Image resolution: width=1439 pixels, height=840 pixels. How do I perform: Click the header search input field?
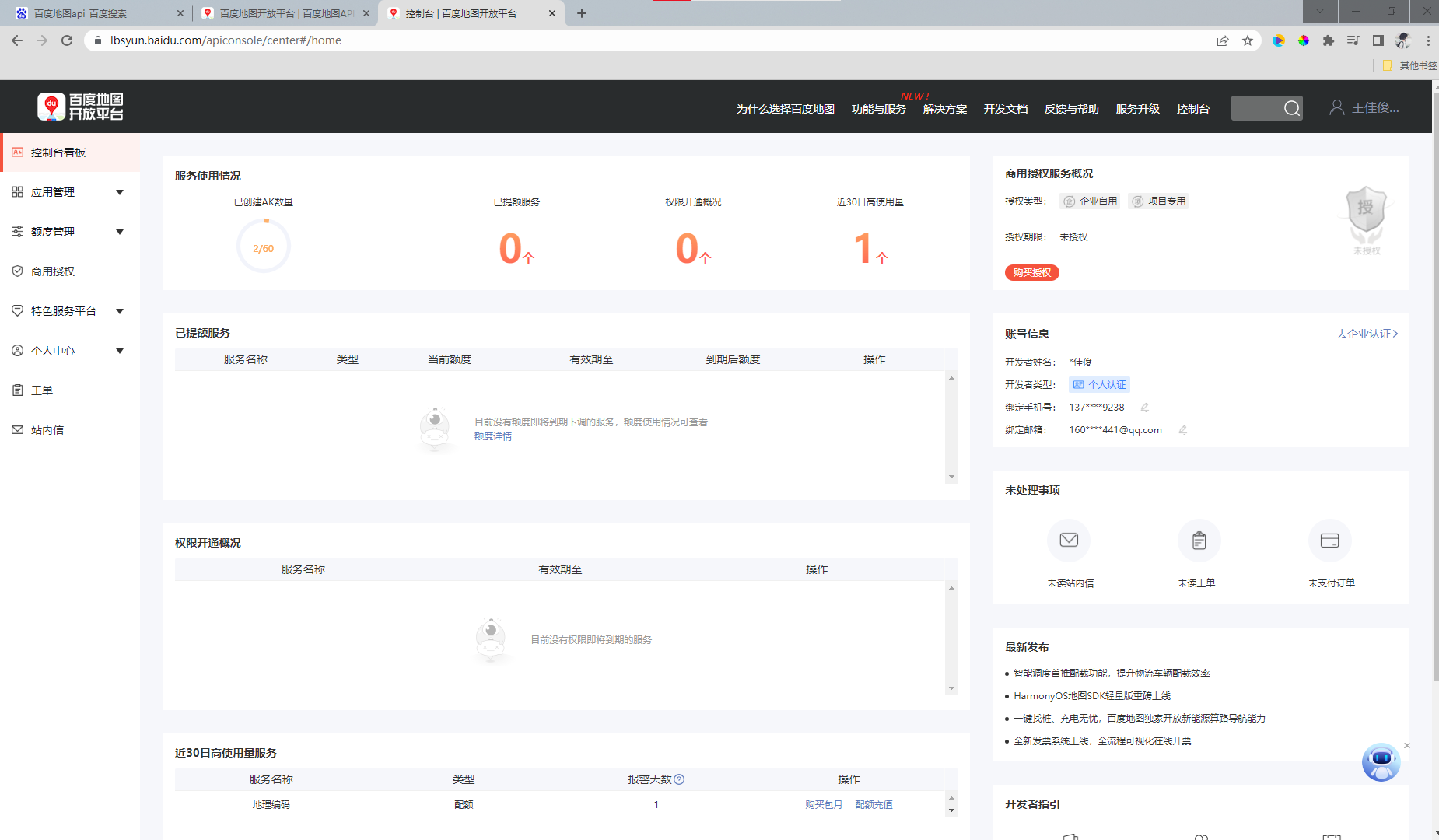pos(1255,108)
